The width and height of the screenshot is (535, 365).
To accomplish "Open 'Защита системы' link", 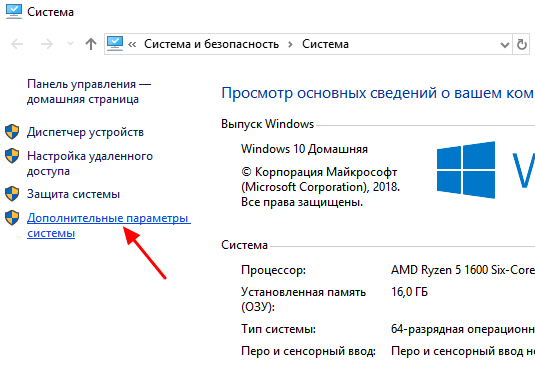I will pyautogui.click(x=73, y=194).
